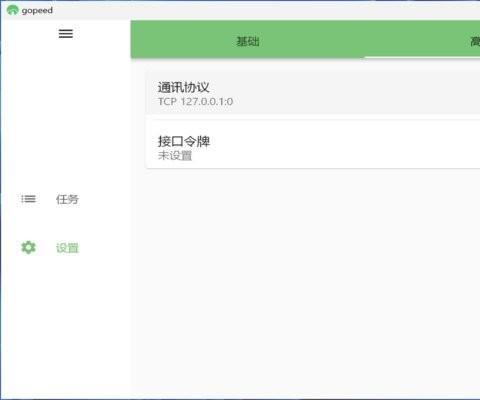Click the 任务 list icon in sidebar

28,199
